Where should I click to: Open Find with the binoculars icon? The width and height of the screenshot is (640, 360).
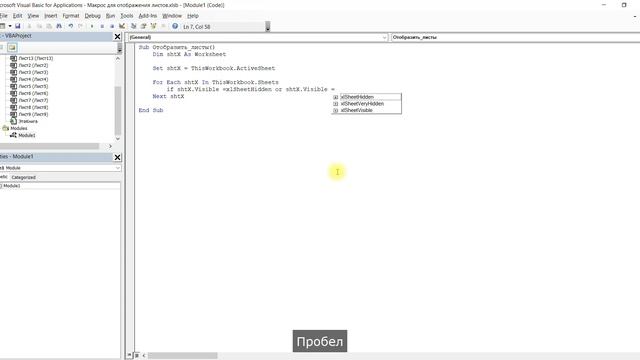tap(59, 26)
